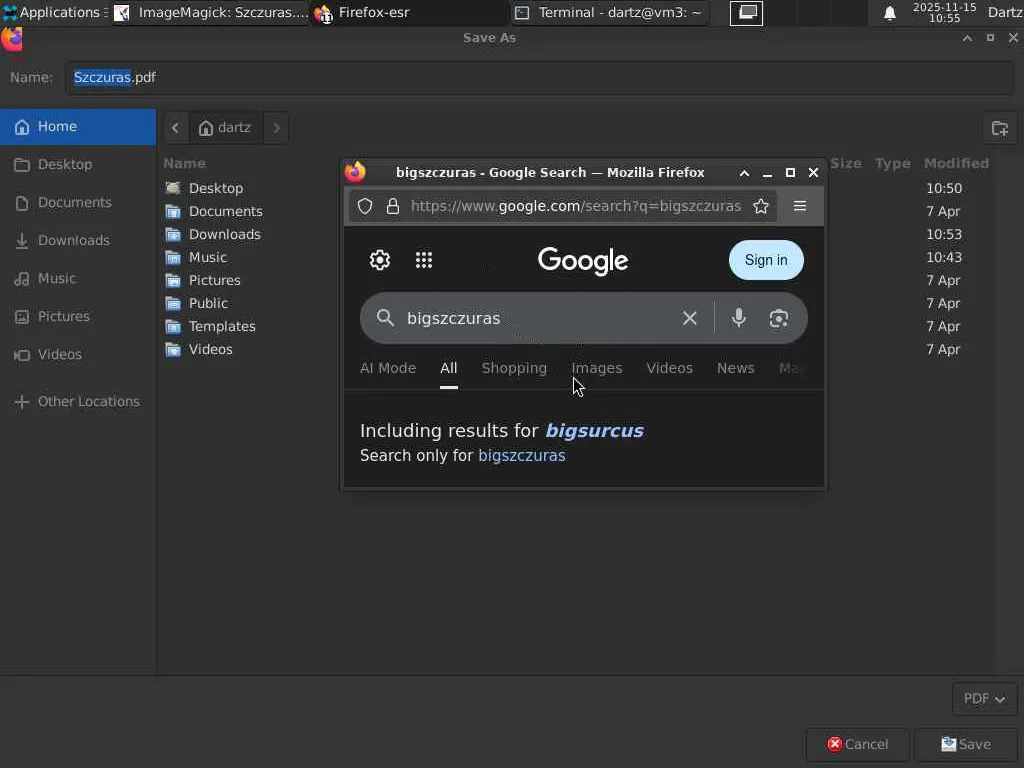Show site security padlock info
This screenshot has width=1024, height=768.
(x=392, y=206)
